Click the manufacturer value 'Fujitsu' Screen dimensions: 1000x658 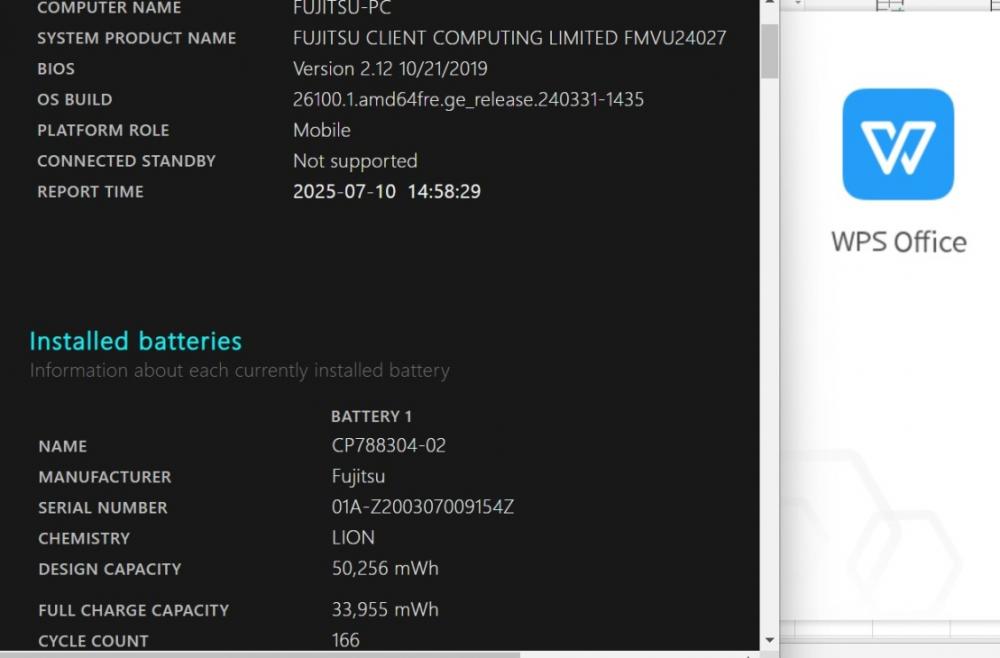click(358, 476)
